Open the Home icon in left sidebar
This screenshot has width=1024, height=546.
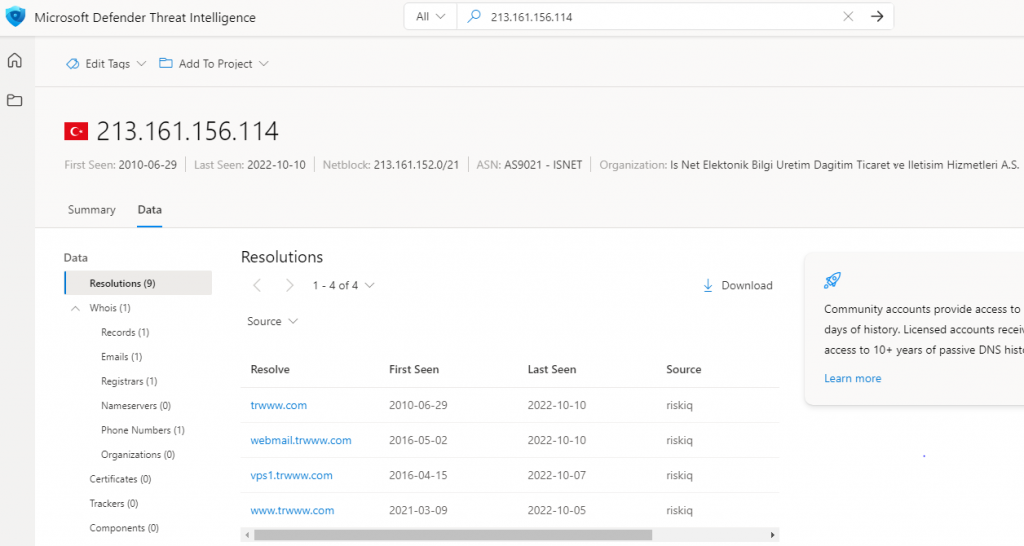[x=14, y=61]
